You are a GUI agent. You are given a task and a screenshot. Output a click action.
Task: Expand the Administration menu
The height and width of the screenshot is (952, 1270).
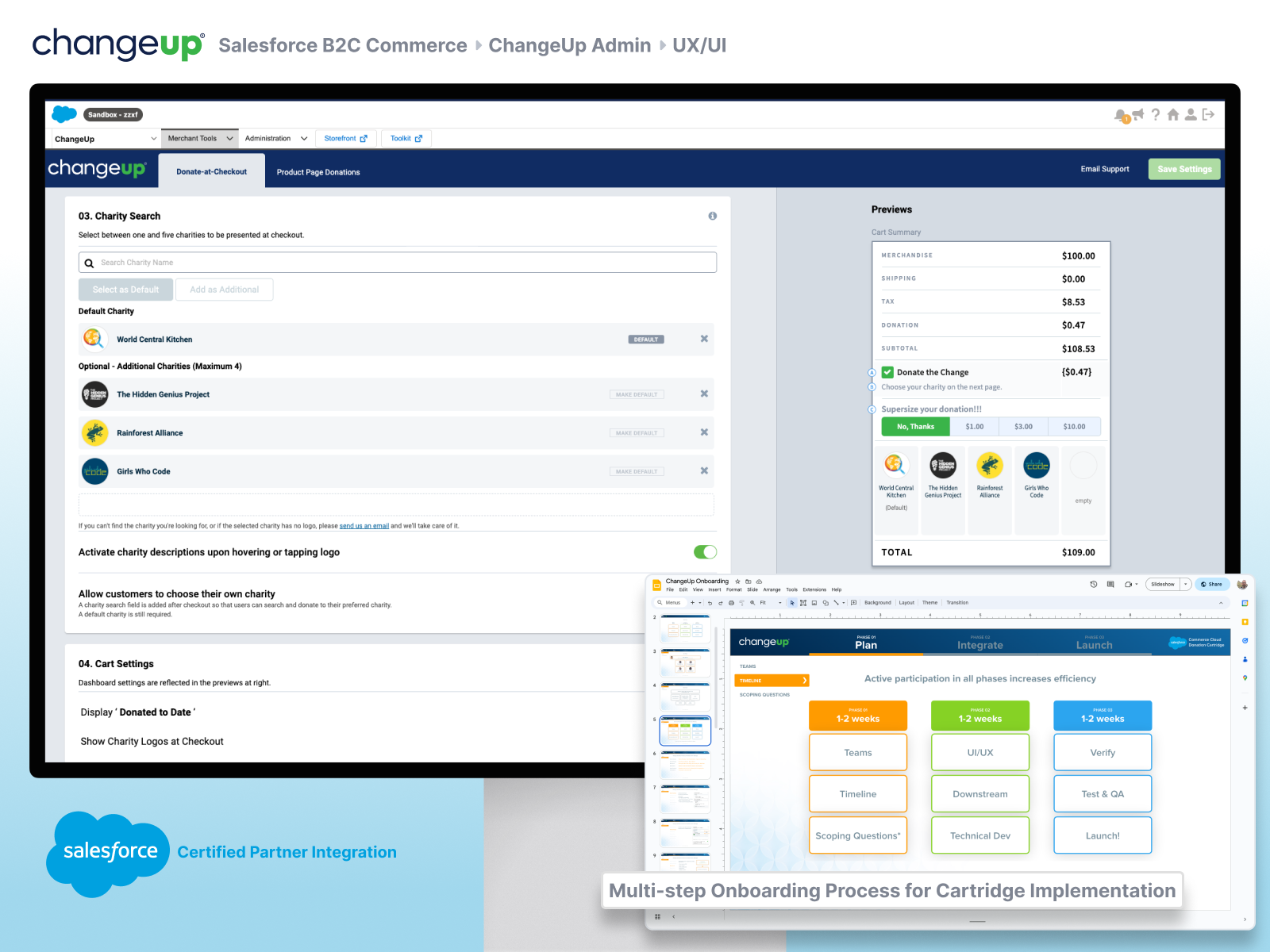pyautogui.click(x=275, y=138)
